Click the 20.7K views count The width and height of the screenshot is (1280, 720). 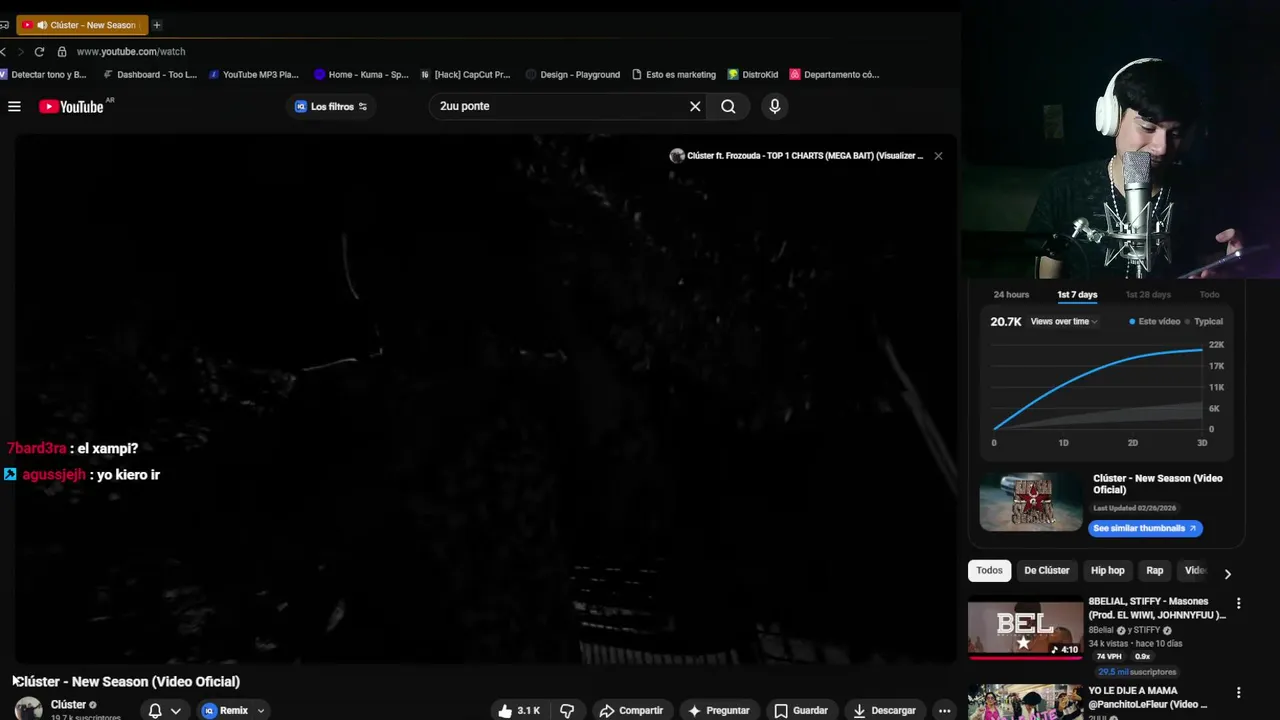[x=1006, y=321]
